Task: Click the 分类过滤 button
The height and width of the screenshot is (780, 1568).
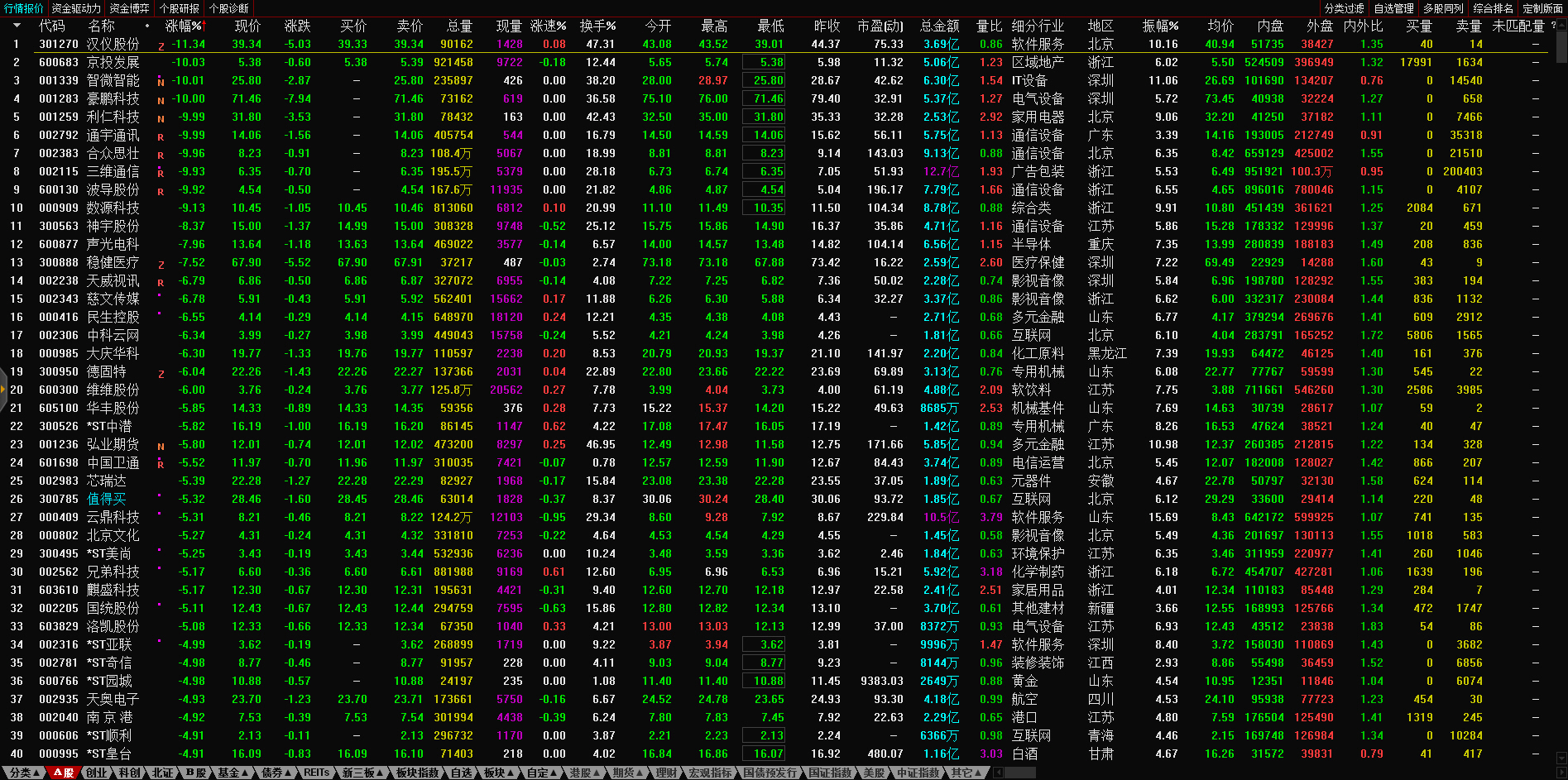Action: [1344, 8]
